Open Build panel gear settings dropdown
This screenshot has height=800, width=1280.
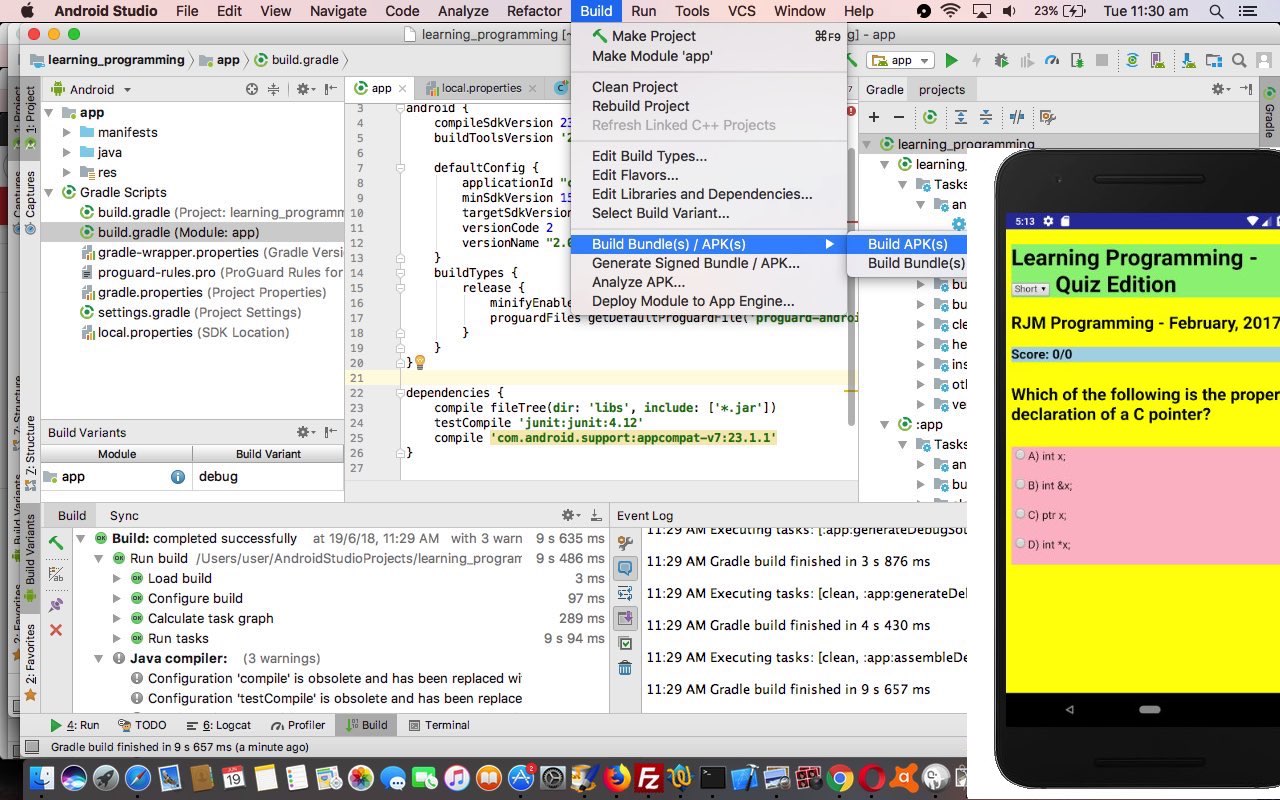click(x=570, y=515)
